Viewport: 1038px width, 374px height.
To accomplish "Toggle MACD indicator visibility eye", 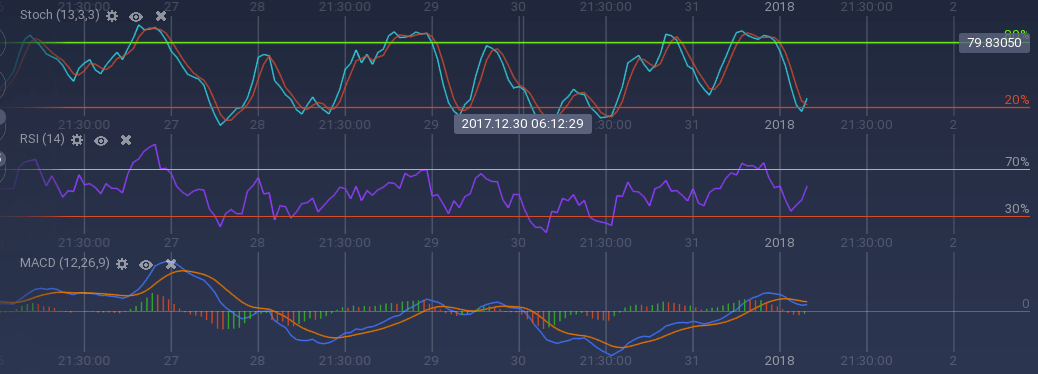I will pos(146,265).
